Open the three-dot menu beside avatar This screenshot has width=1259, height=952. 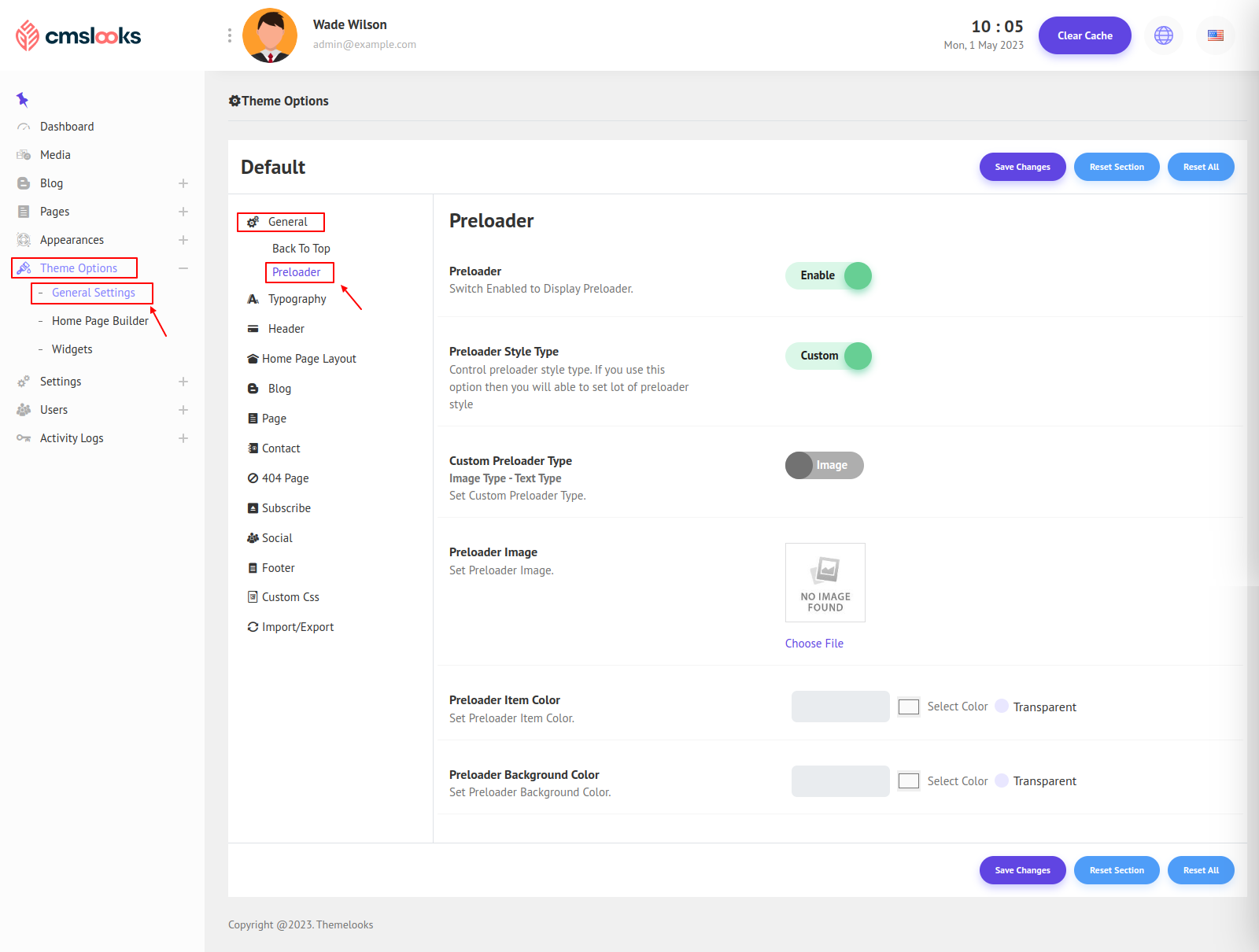(x=229, y=35)
